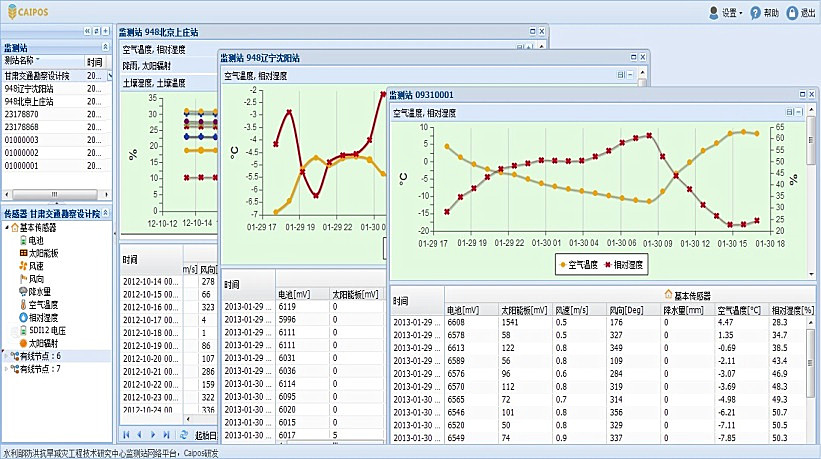Open 土壤湿度, 土壤温度 section in 北京上庄站 window
Screen dimensions: 821x459
click(154, 83)
